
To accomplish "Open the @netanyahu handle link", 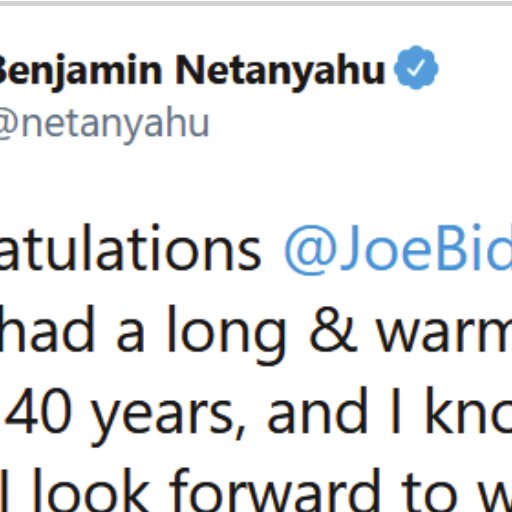I will (x=104, y=125).
